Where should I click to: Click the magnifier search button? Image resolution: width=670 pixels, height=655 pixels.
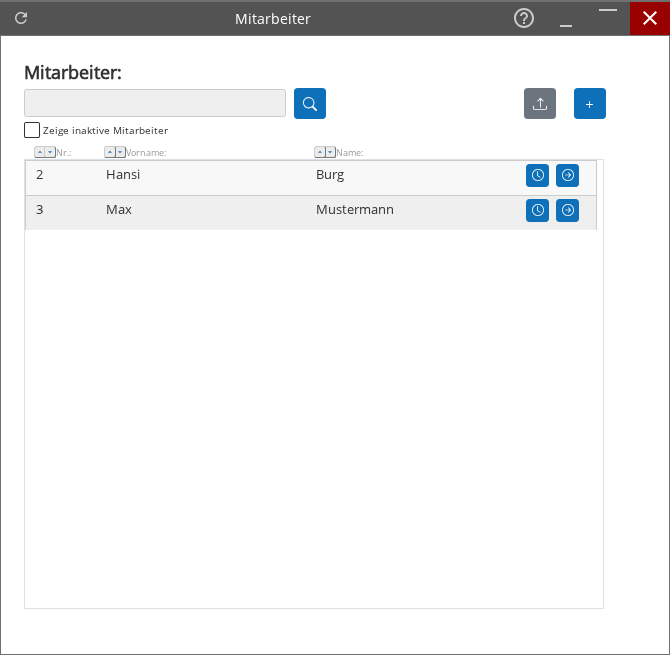coord(310,104)
